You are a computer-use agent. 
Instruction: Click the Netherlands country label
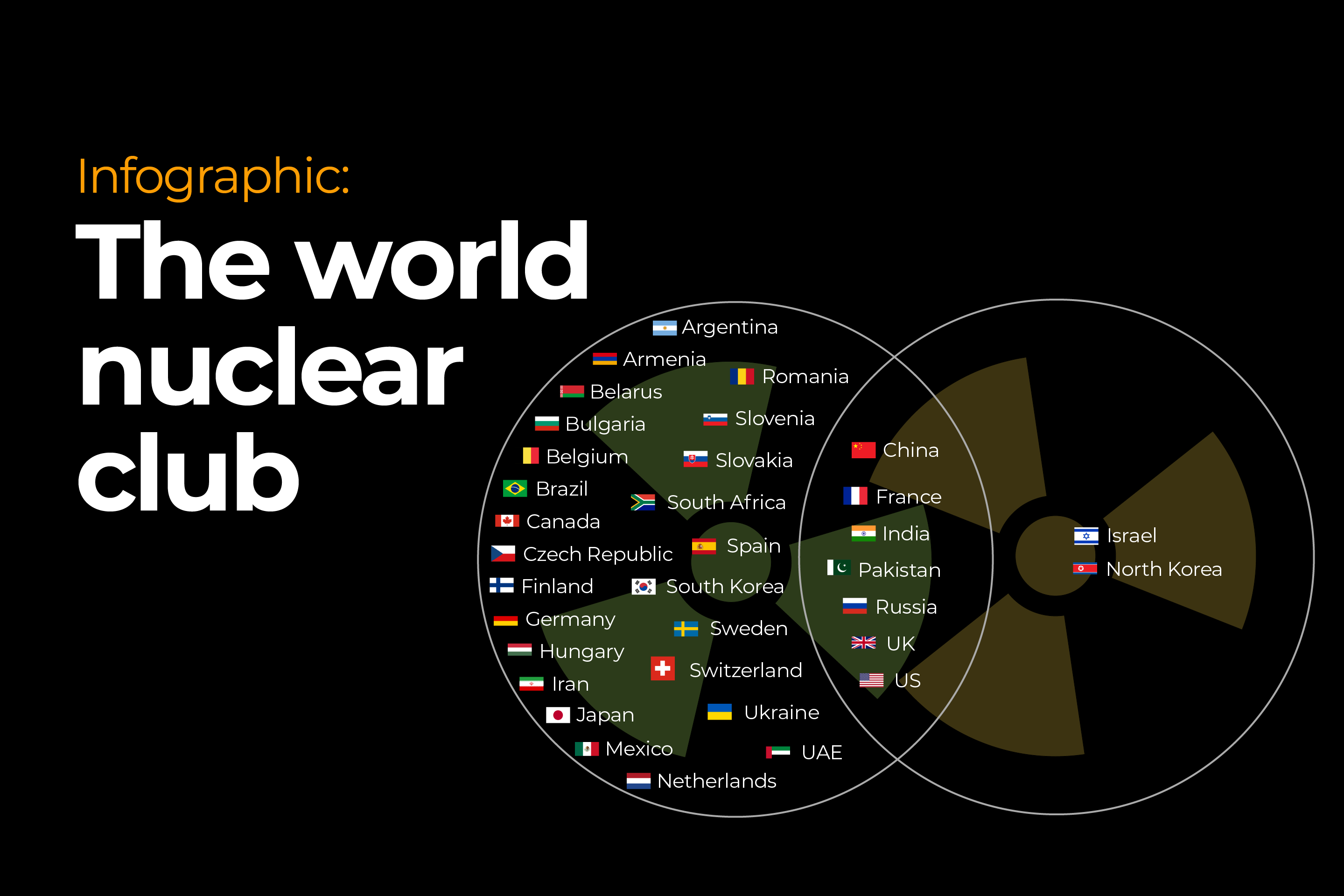pos(718,781)
